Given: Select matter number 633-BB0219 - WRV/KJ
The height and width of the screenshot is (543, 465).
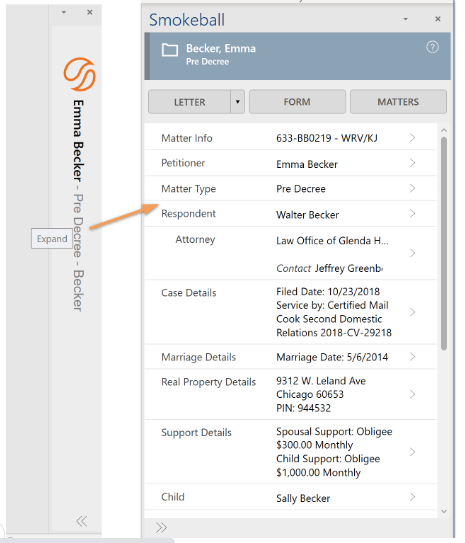Looking at the screenshot, I should point(327,138).
